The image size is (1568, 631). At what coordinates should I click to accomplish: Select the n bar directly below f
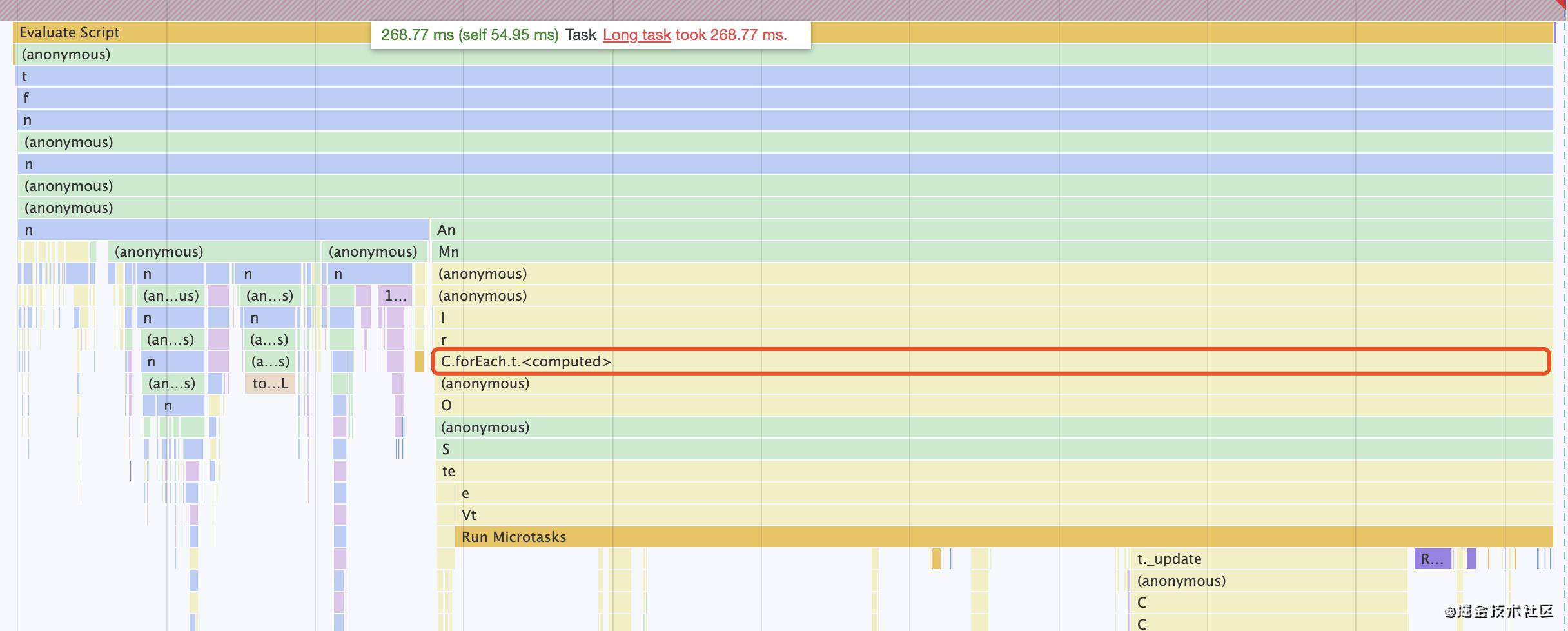point(785,120)
